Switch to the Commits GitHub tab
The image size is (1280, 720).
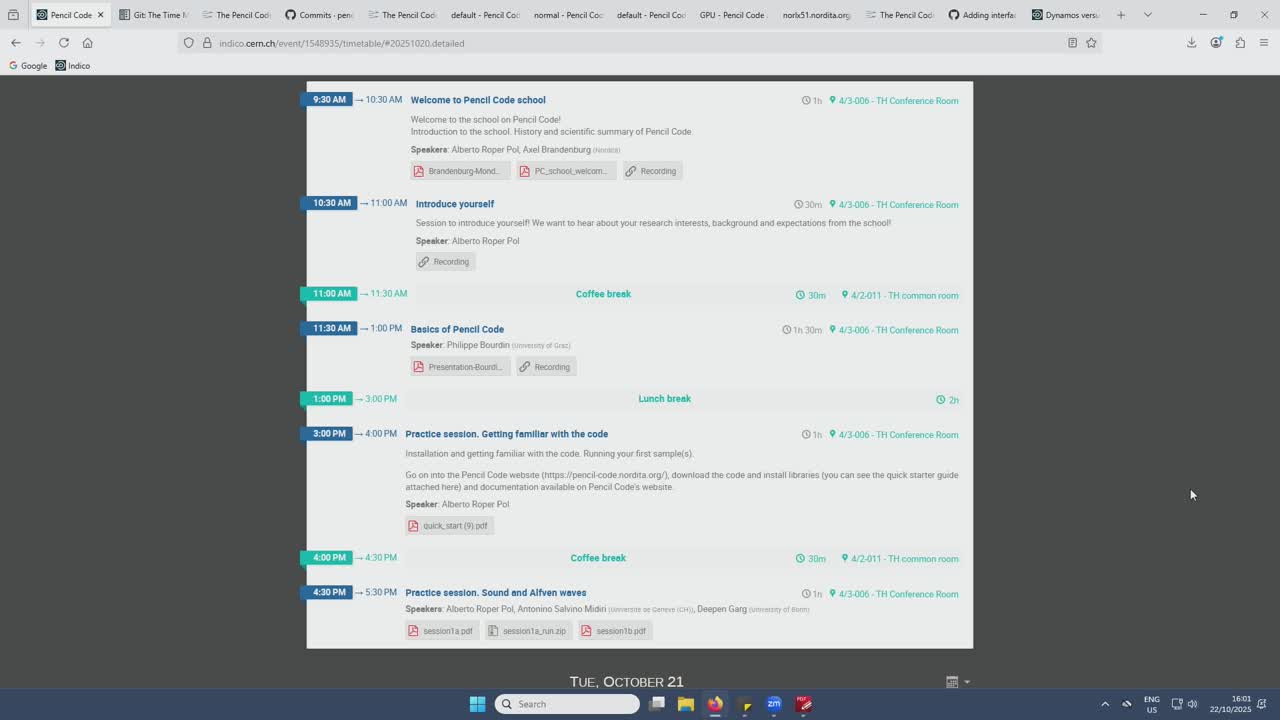[x=318, y=15]
